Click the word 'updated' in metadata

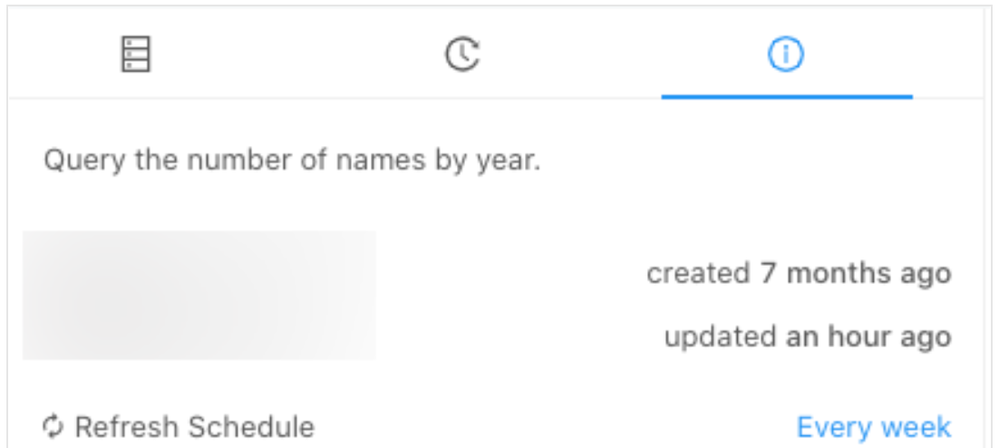click(x=720, y=336)
